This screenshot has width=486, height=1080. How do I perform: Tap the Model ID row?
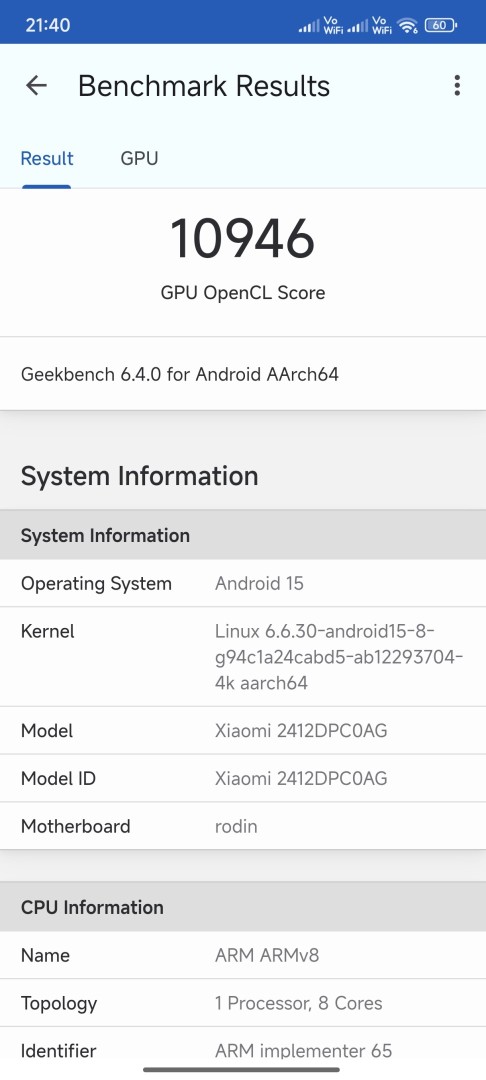coord(243,778)
